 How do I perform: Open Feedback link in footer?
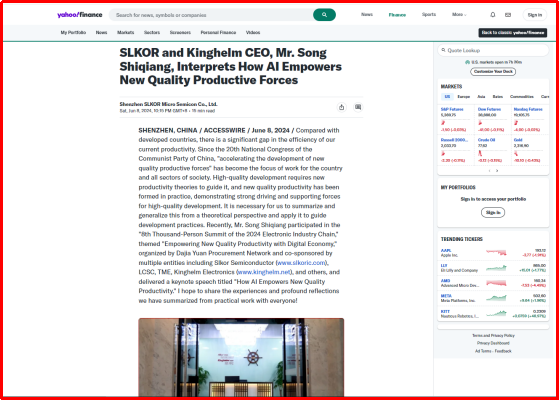503,351
